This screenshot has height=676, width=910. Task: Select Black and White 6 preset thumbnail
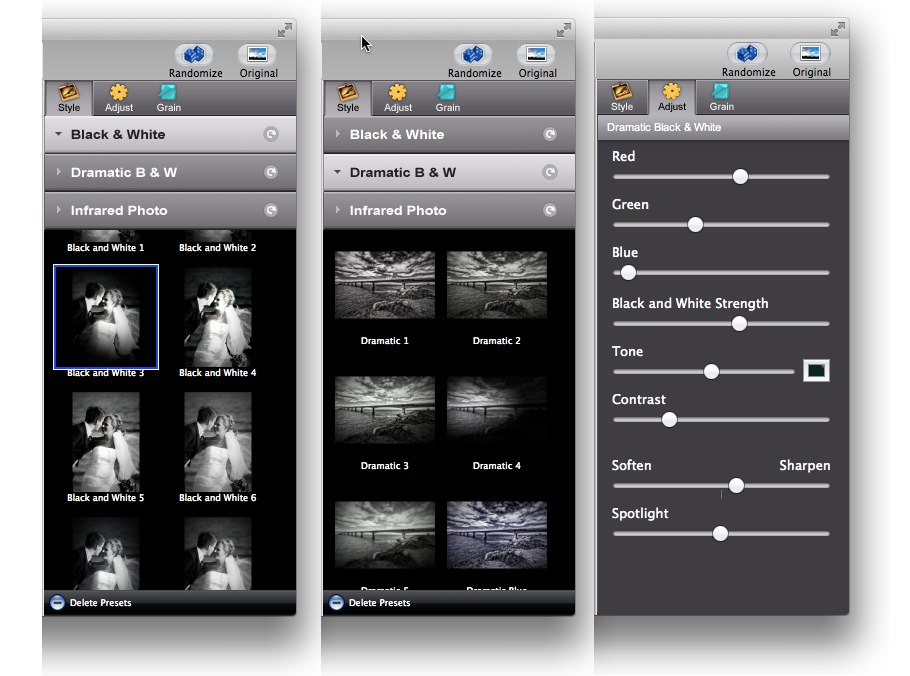click(x=218, y=442)
